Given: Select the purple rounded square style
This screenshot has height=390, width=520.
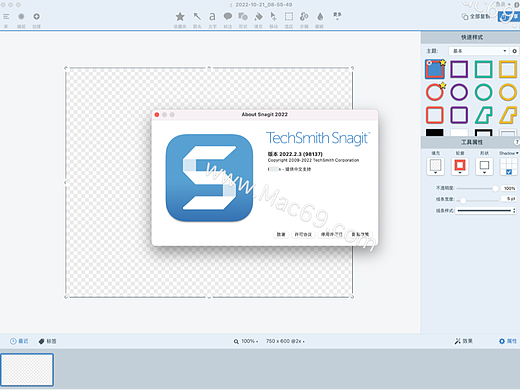Looking at the screenshot, I should tap(459, 115).
